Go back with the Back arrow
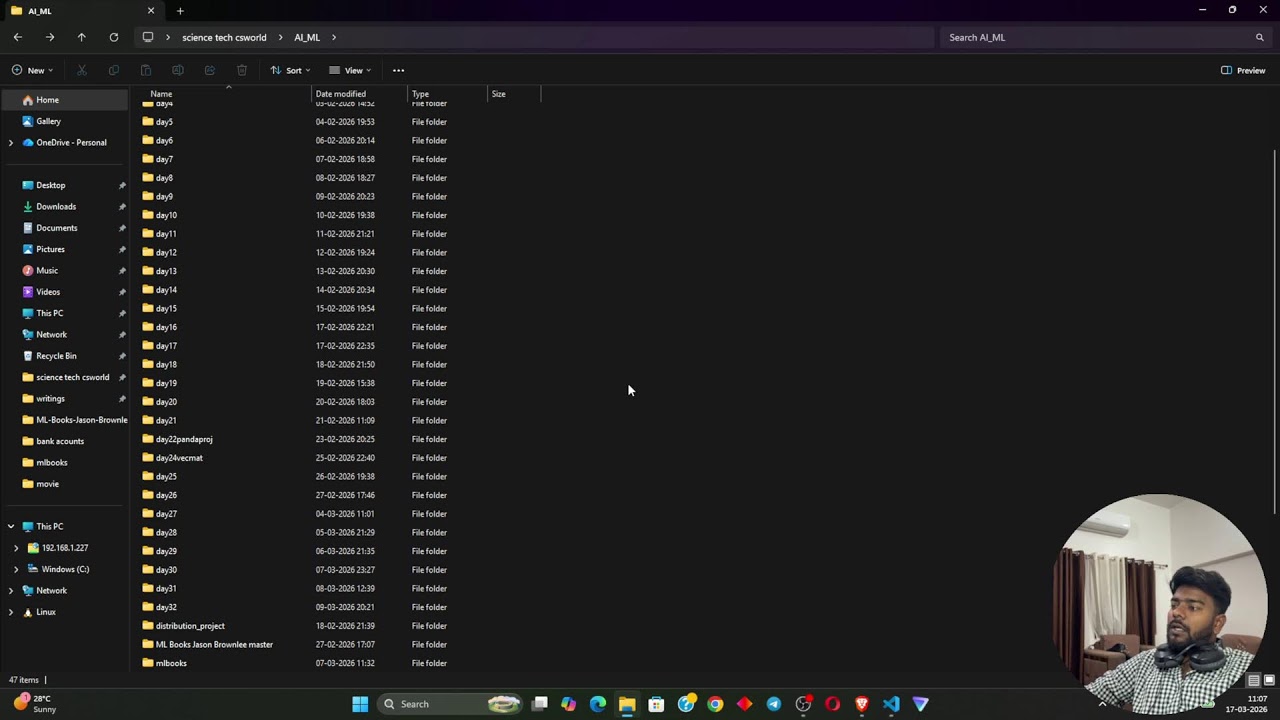 pos(17,37)
